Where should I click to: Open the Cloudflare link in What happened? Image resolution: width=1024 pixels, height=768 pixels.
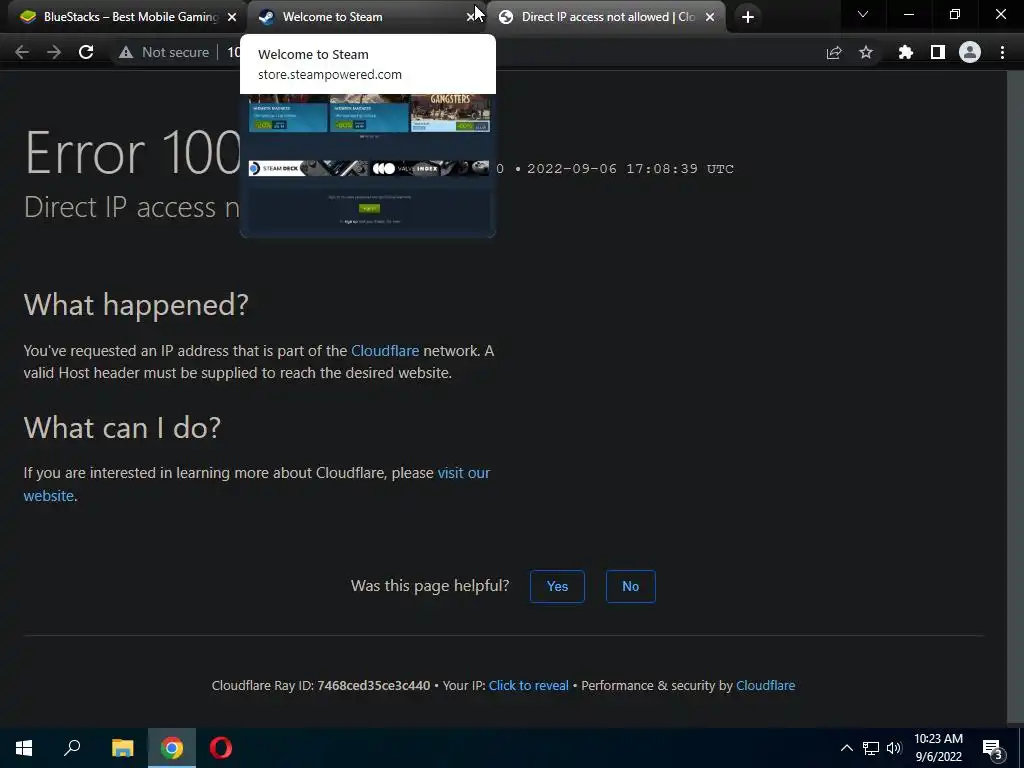[385, 351]
